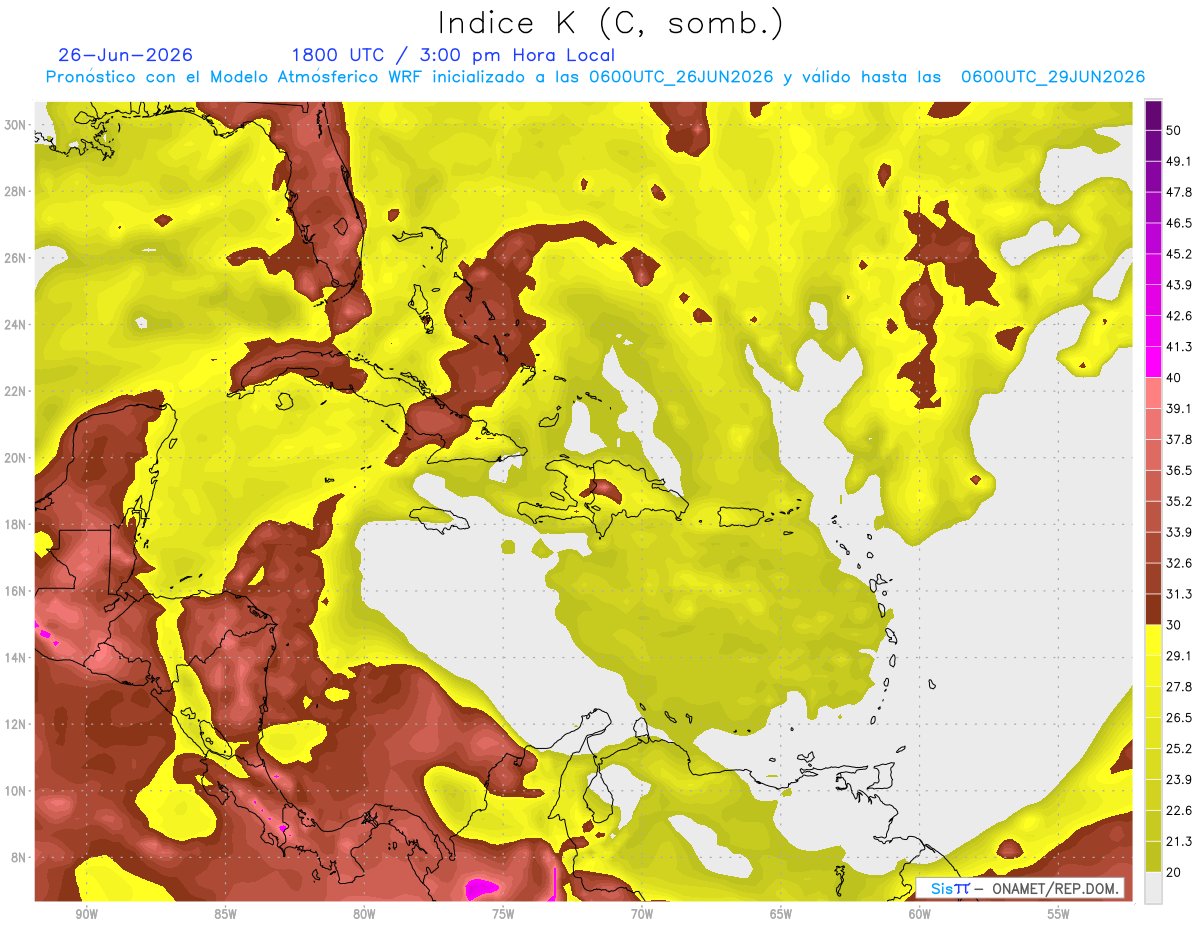Click the latitude label "30N"
The width and height of the screenshot is (1200, 927).
coord(15,125)
